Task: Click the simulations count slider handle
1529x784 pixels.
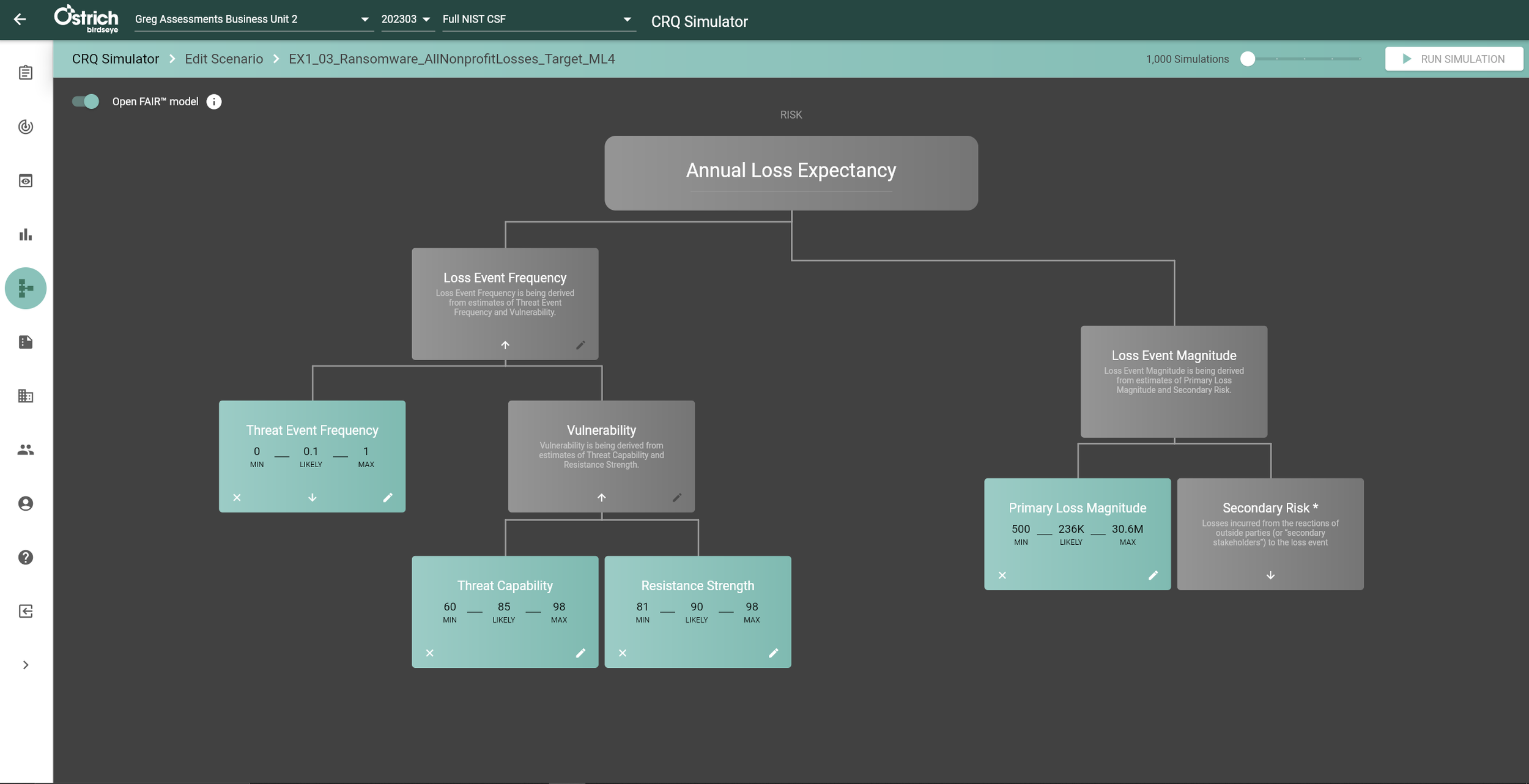Action: (1248, 59)
